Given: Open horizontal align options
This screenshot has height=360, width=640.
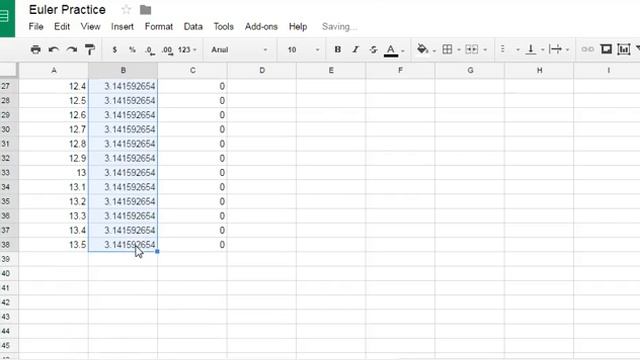Looking at the screenshot, I should pyautogui.click(x=502, y=49).
